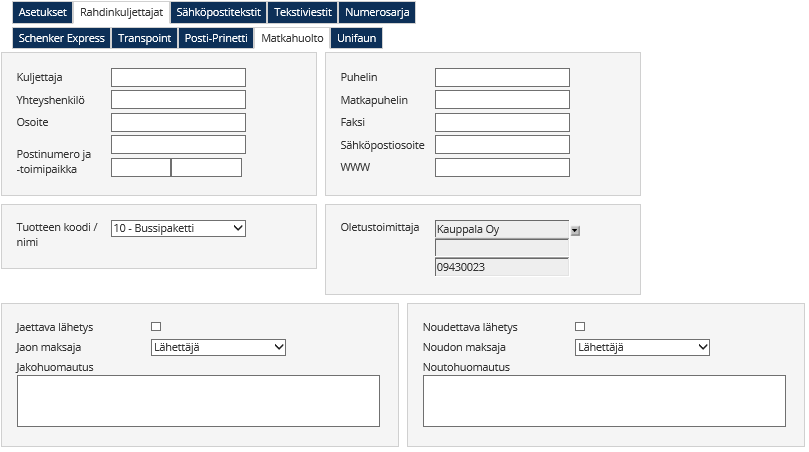Select the Numerosarja tab
The width and height of the screenshot is (809, 452).
click(x=375, y=13)
